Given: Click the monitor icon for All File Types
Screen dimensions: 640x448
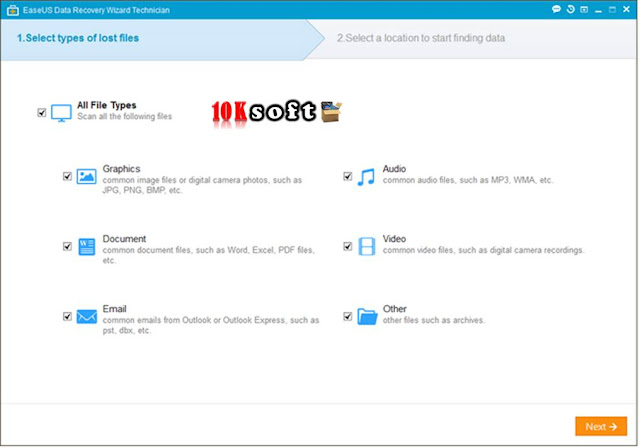Looking at the screenshot, I should click(61, 113).
